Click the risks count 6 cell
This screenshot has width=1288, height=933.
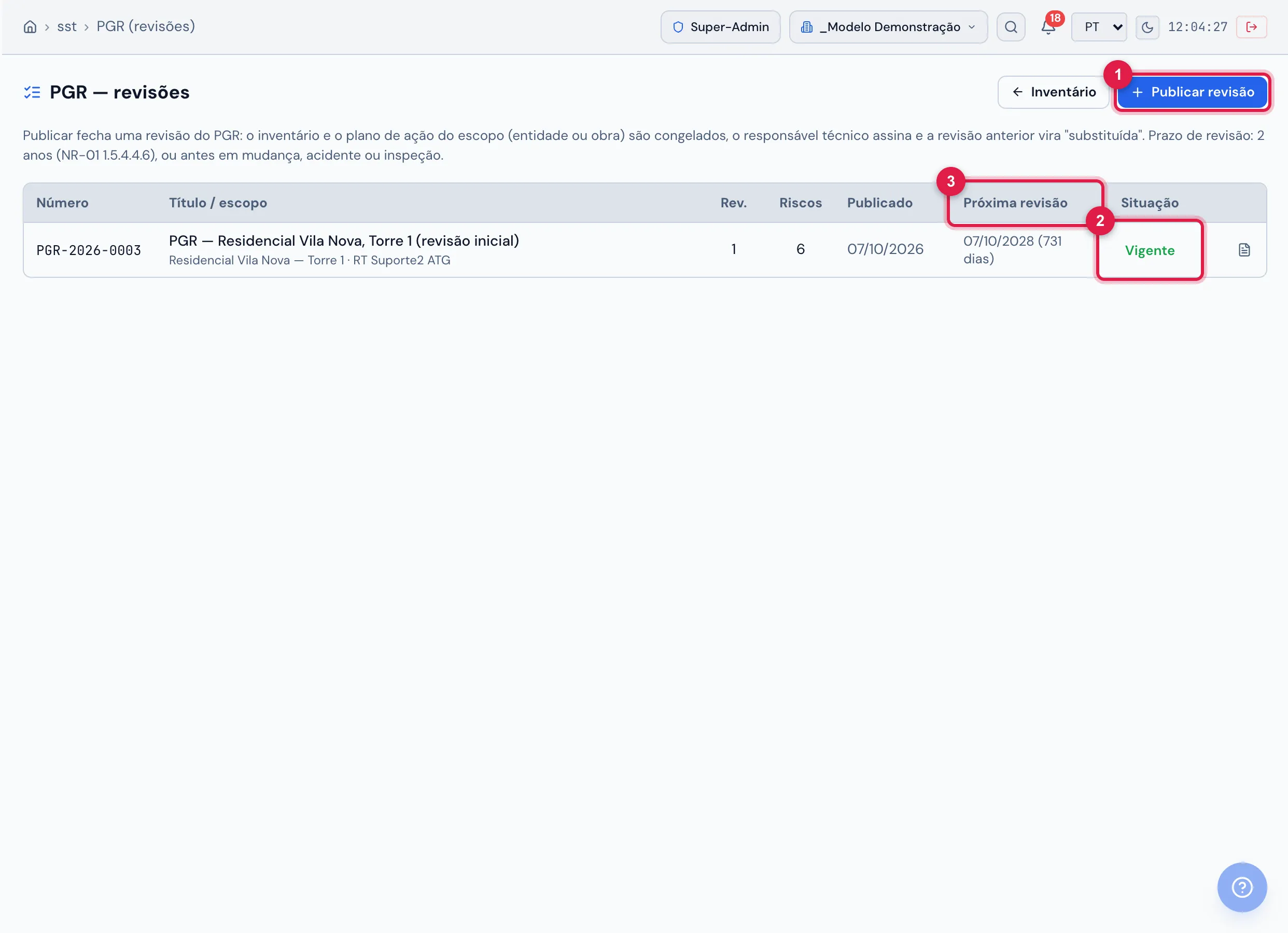pyautogui.click(x=800, y=249)
